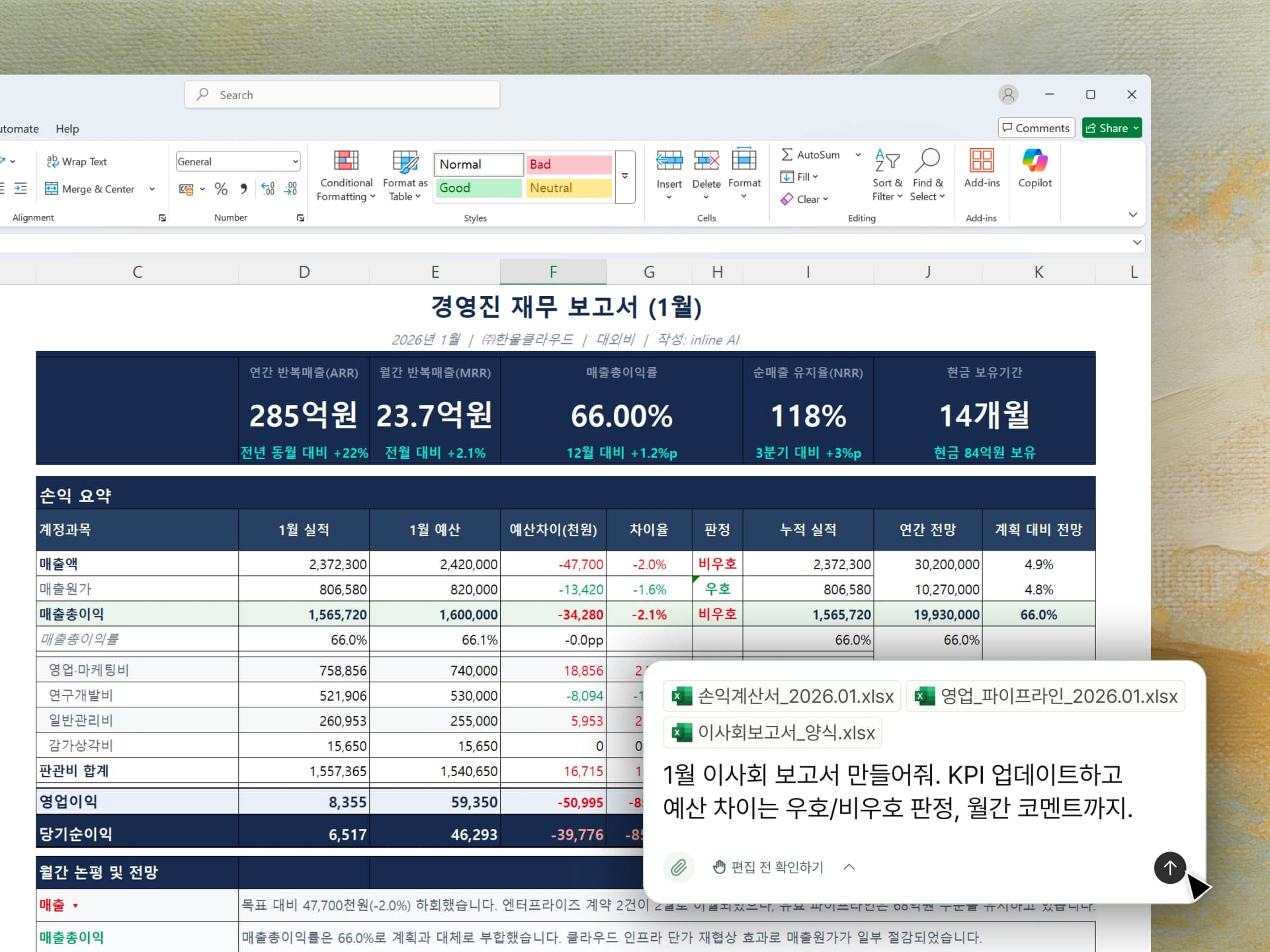Toggle the 편집 전 확인하기 option

pyautogui.click(x=768, y=867)
